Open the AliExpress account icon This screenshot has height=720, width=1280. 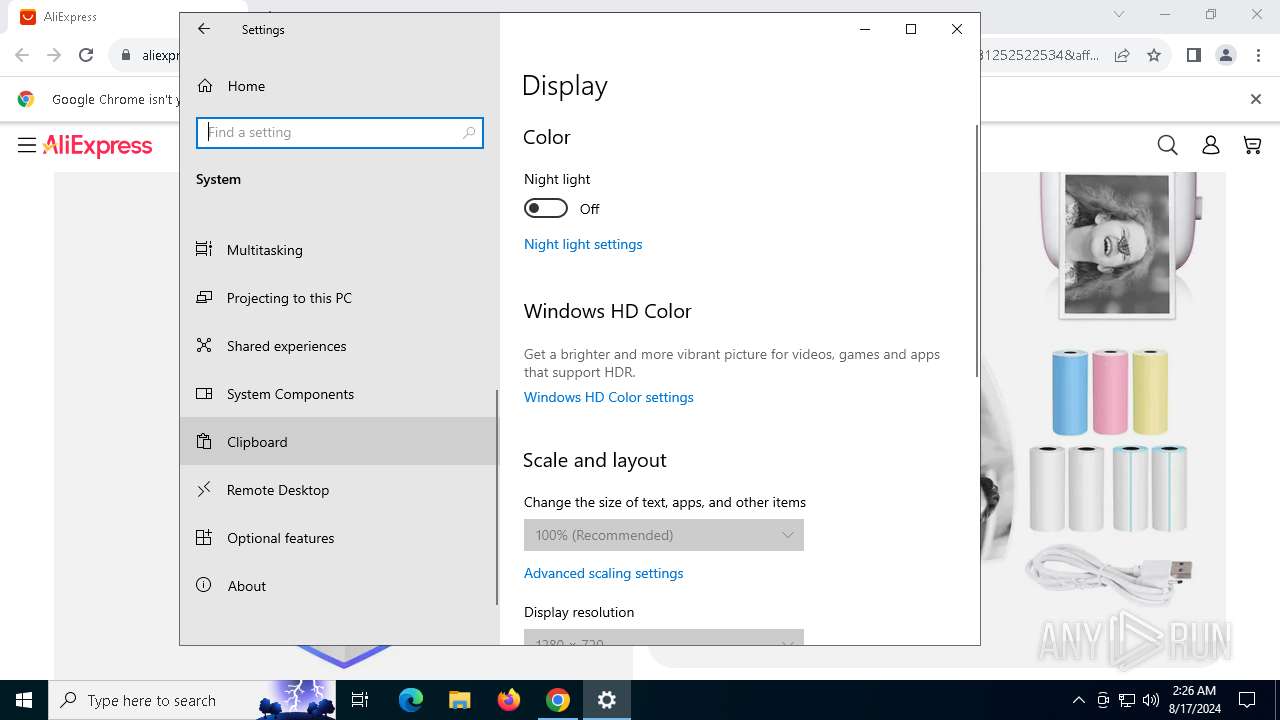[x=1210, y=146]
